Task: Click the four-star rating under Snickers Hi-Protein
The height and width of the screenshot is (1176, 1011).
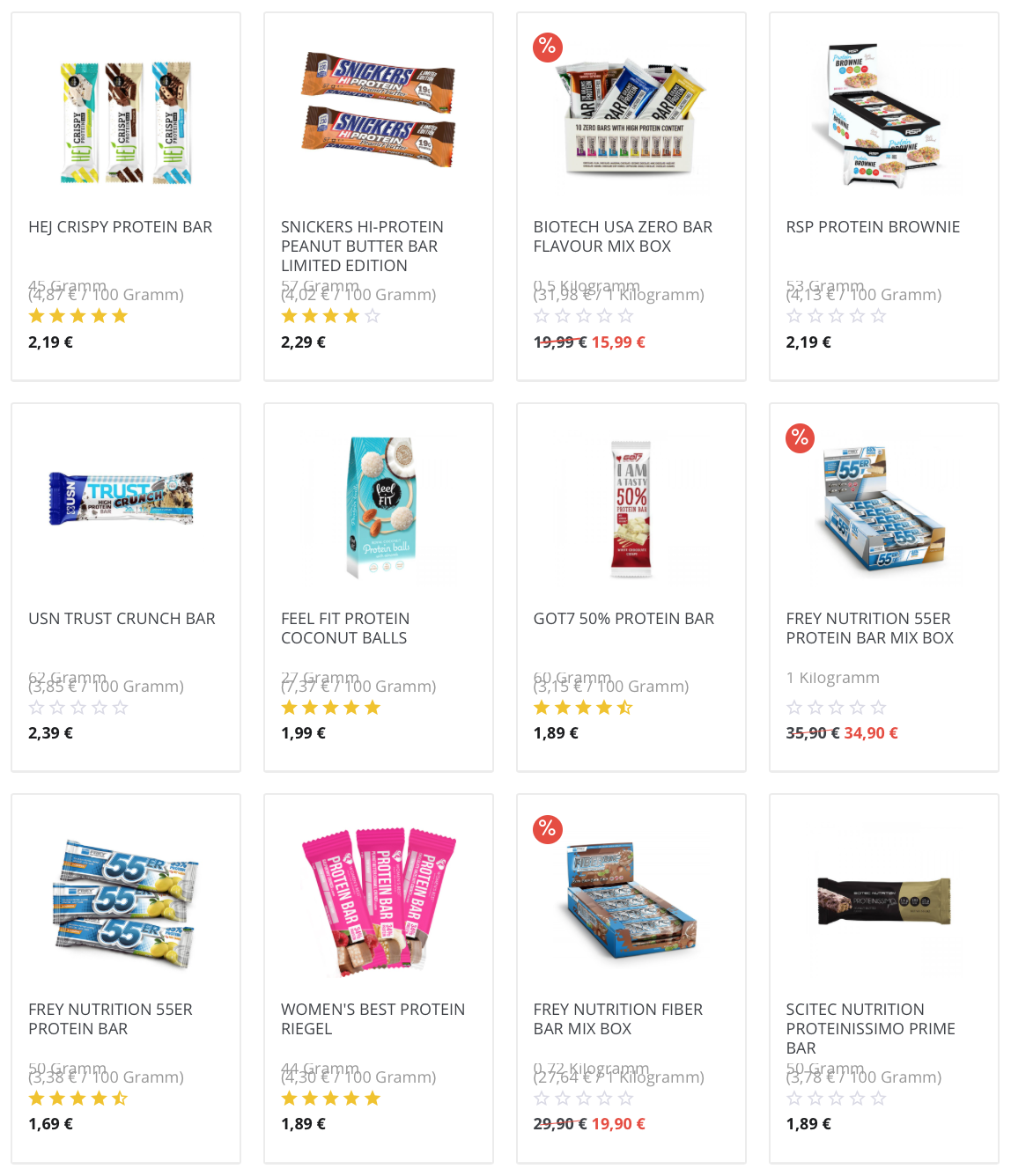Action: pos(331,316)
